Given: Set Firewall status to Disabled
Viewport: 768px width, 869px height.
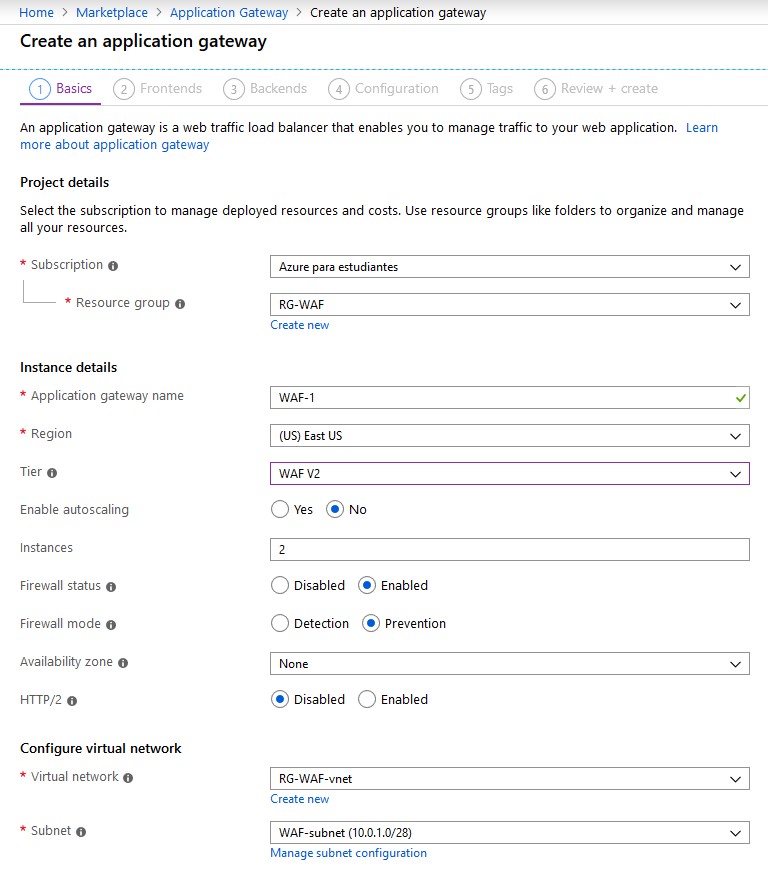Looking at the screenshot, I should point(280,586).
